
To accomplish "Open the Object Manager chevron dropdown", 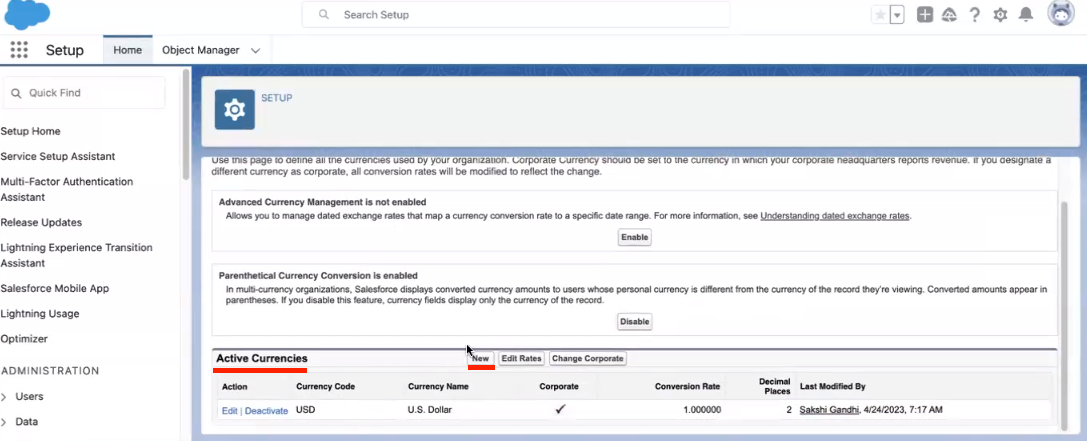I will point(255,51).
